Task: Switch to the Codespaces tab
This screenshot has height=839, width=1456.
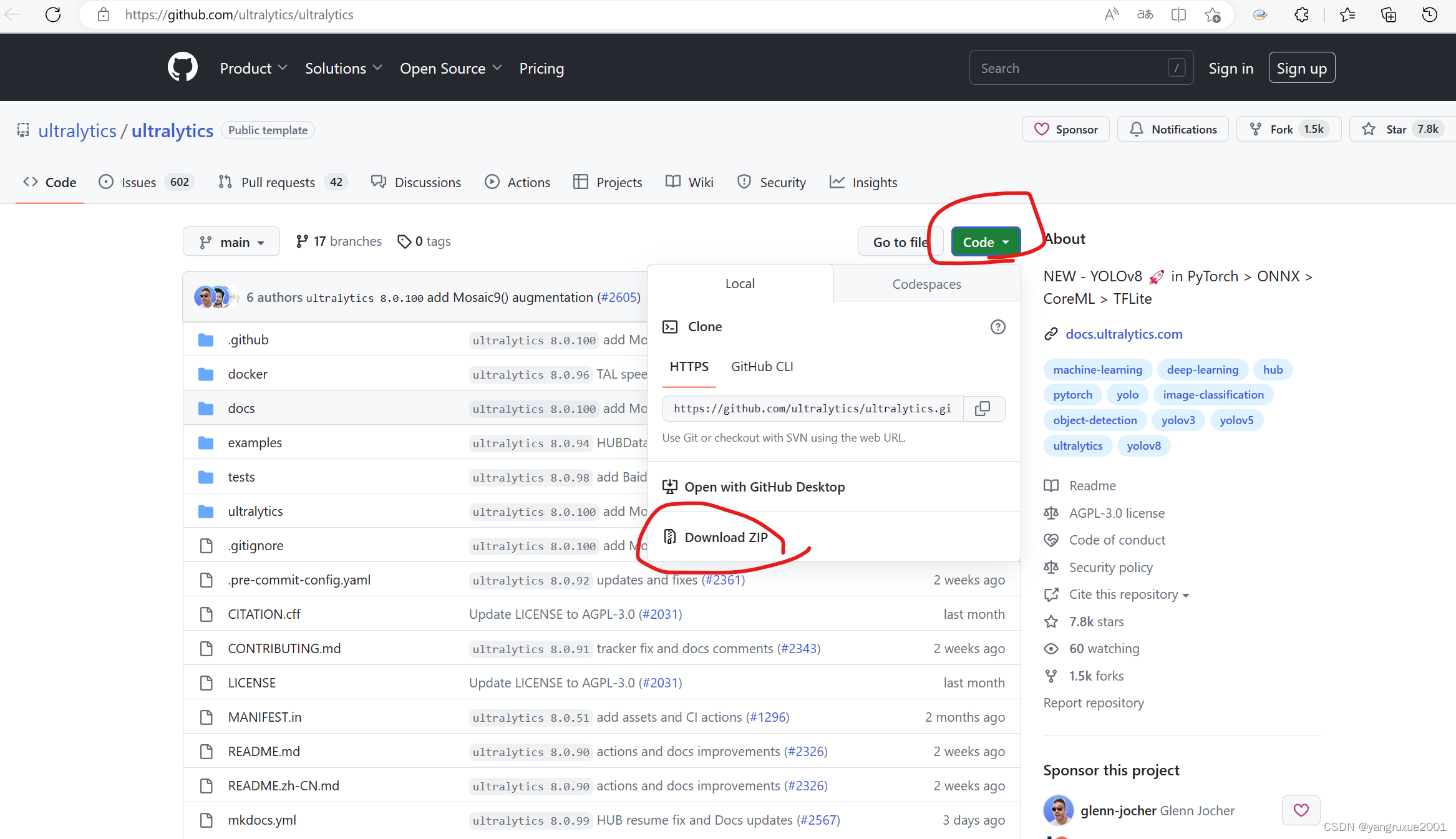Action: pyautogui.click(x=926, y=284)
